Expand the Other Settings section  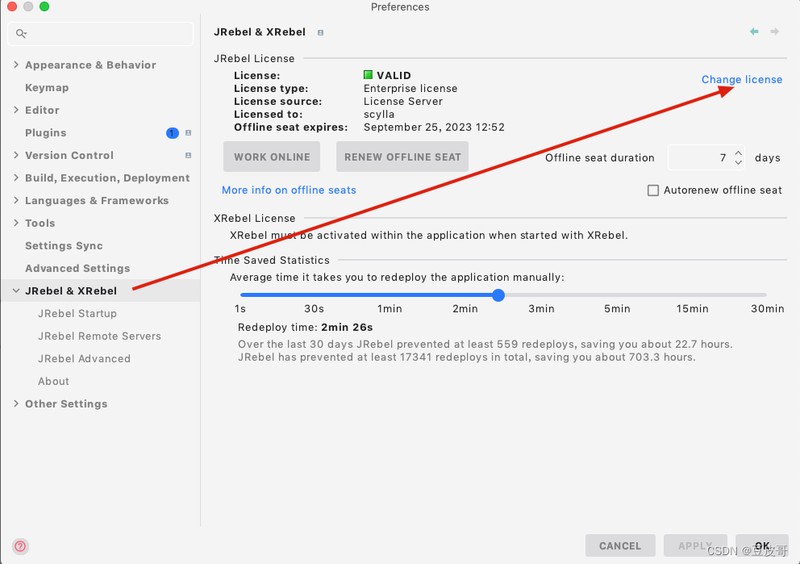[16, 403]
